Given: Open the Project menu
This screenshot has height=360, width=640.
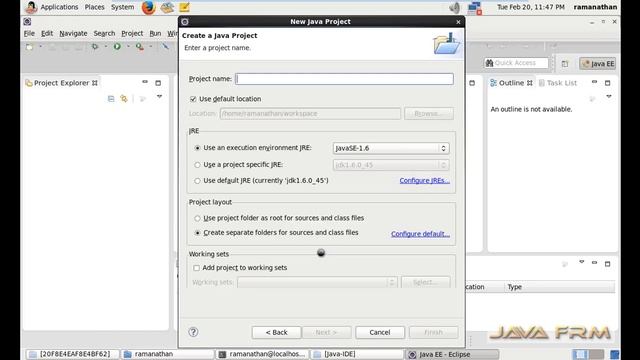Looking at the screenshot, I should [x=132, y=33].
